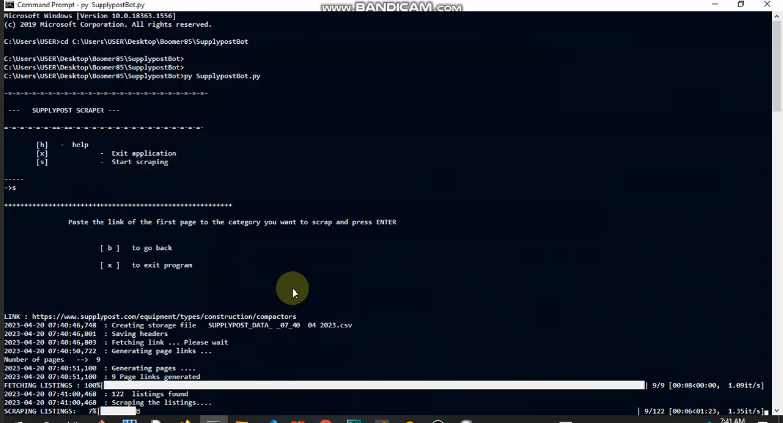Click the 'py SupplypostBot.py' command line
This screenshot has width=783, height=423.
132,76
